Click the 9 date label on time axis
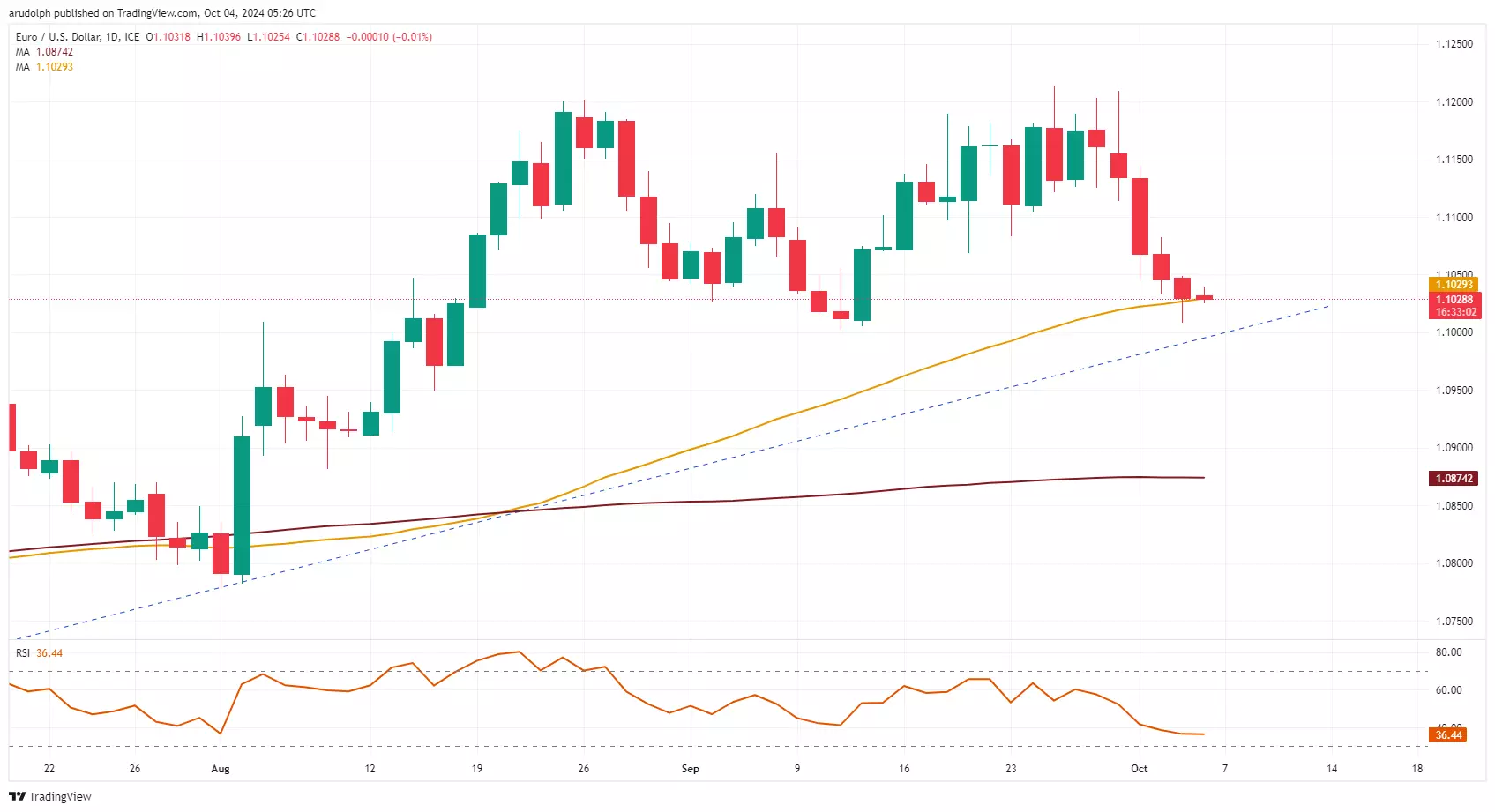 (797, 769)
